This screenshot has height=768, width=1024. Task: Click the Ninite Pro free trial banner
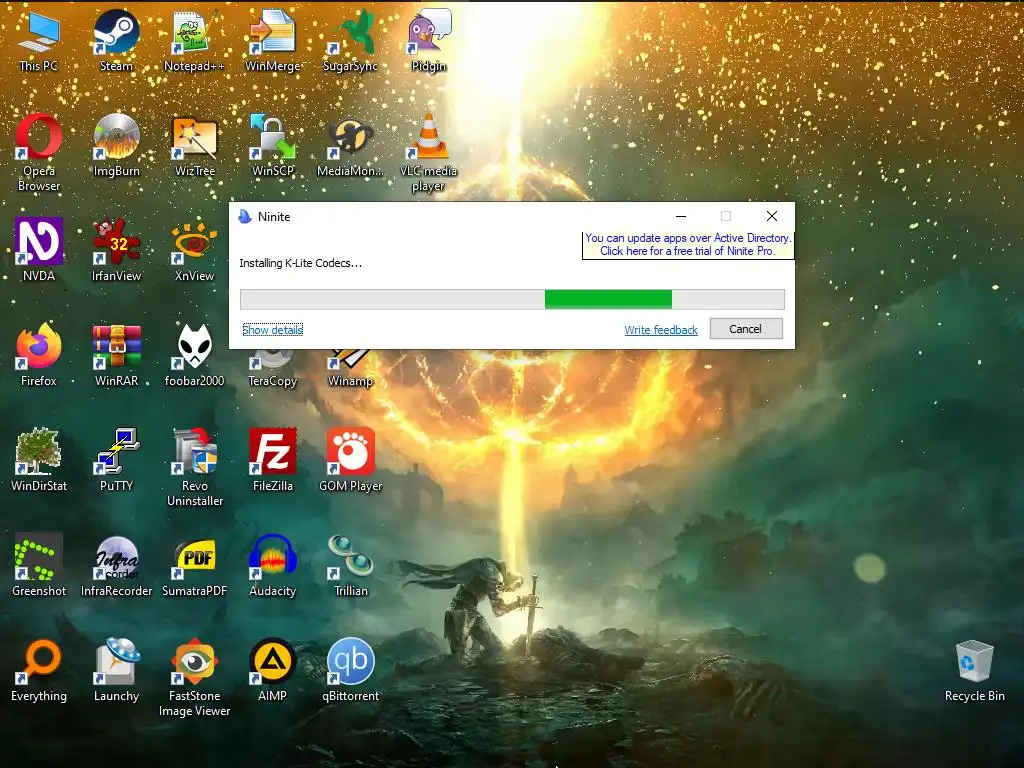click(688, 244)
